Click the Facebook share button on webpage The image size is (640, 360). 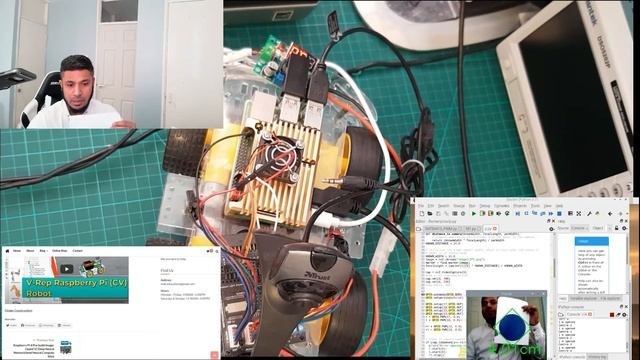28,325
